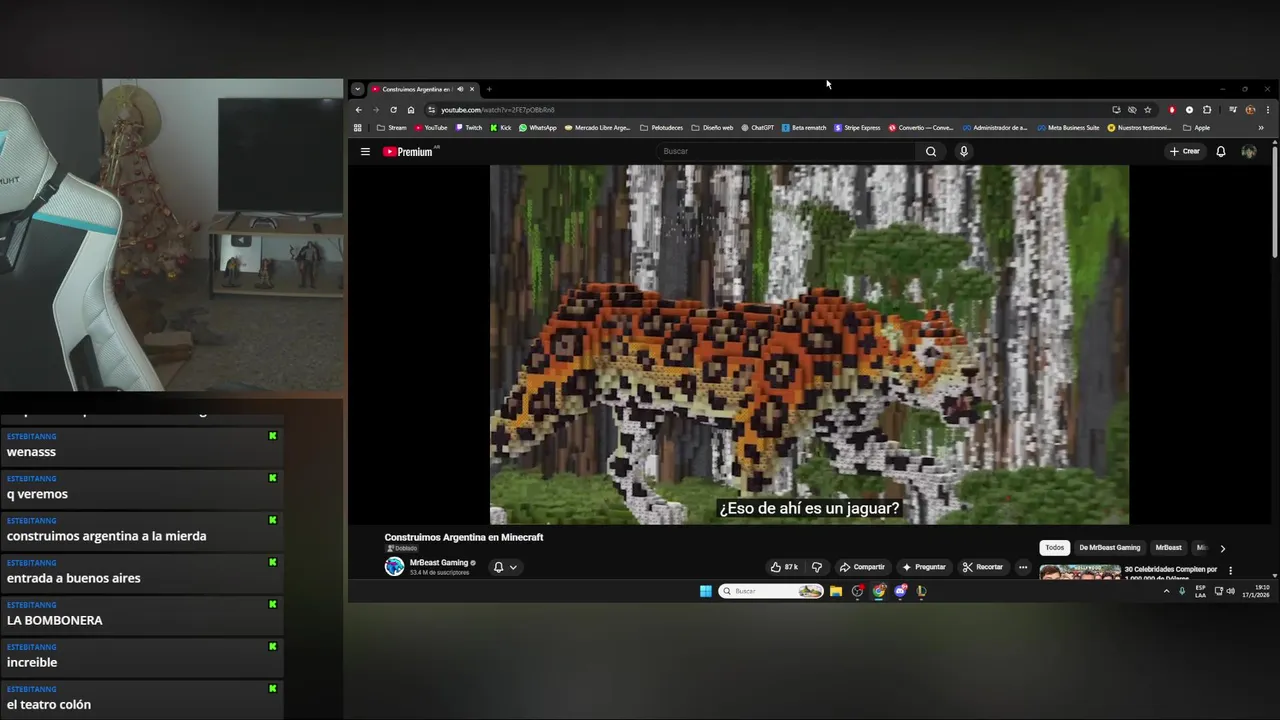
Task: Open File Explorer from the taskbar
Action: pyautogui.click(x=836, y=591)
